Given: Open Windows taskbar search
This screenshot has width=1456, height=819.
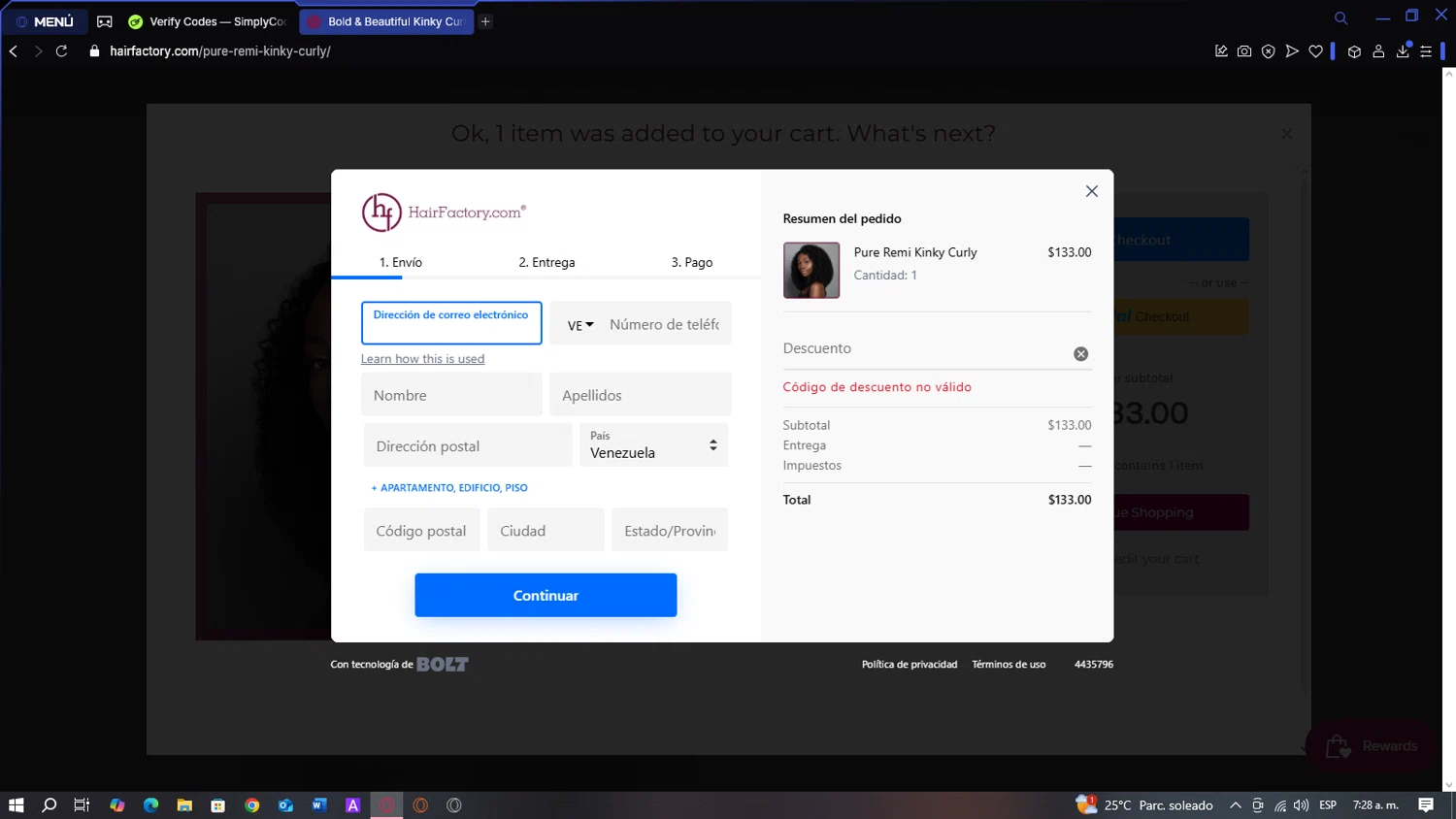Looking at the screenshot, I should [50, 805].
